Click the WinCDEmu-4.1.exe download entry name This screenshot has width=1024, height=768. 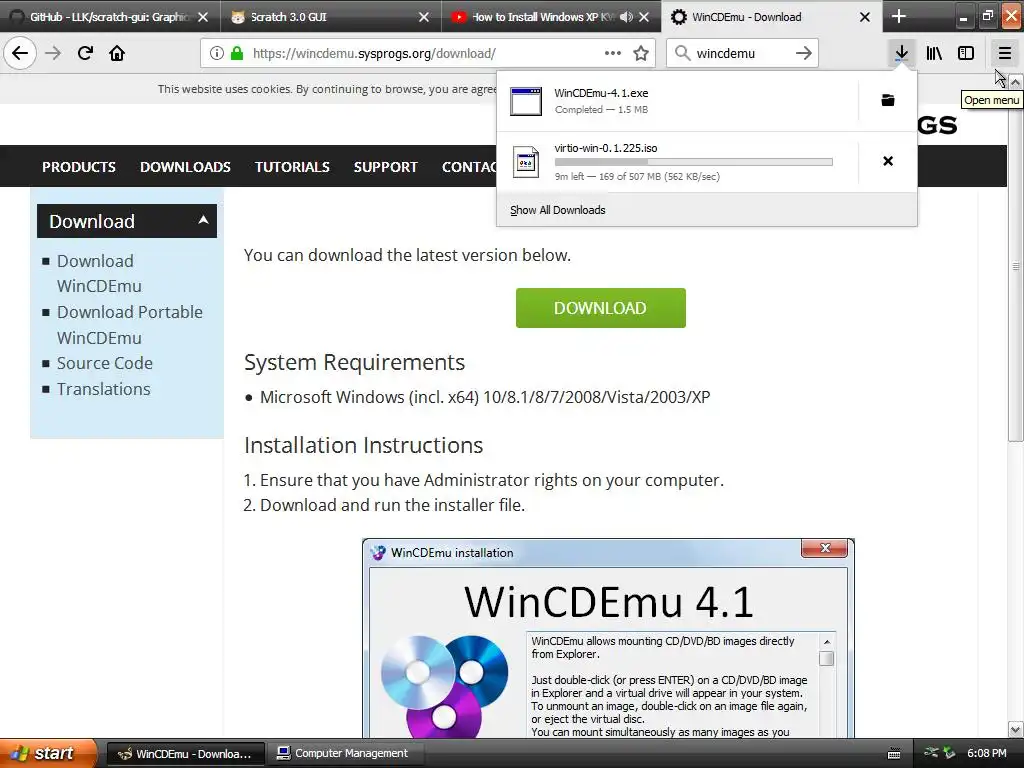(601, 93)
